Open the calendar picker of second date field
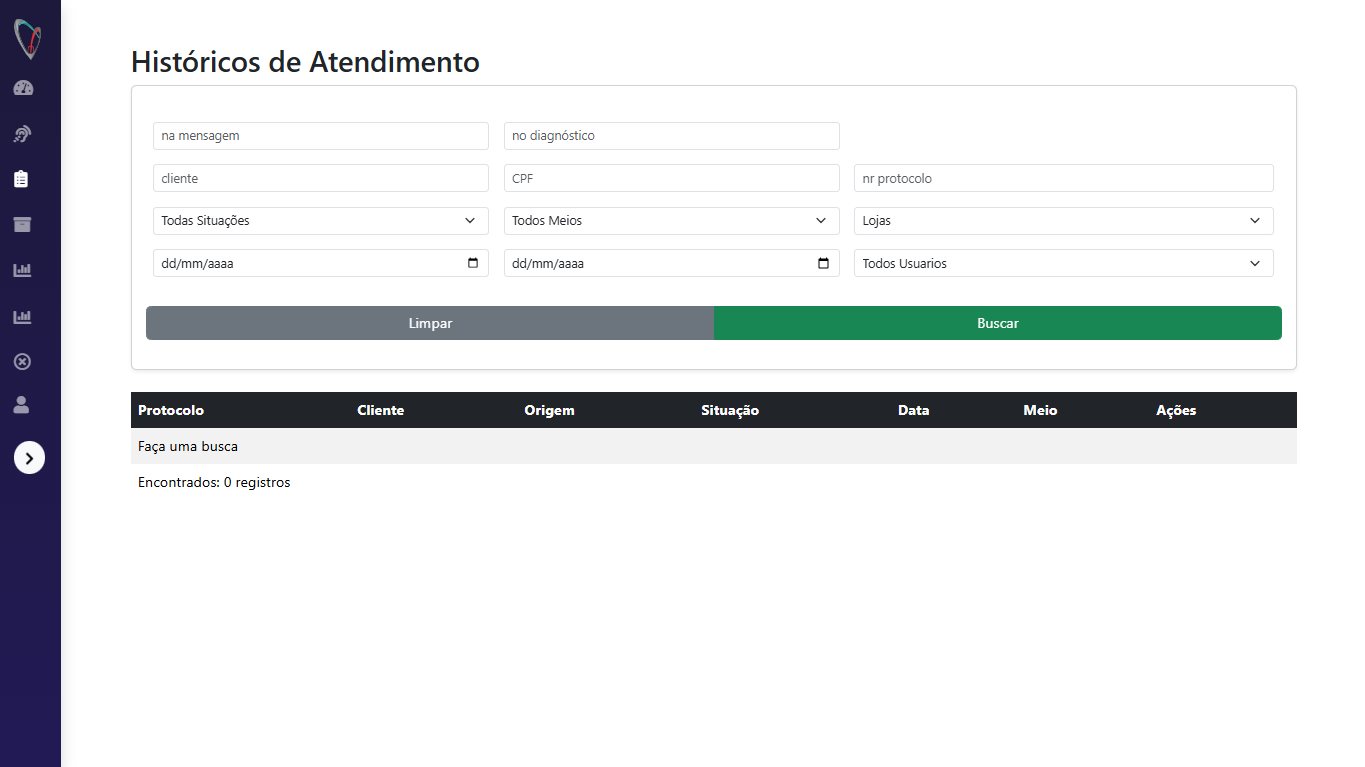 (x=823, y=264)
